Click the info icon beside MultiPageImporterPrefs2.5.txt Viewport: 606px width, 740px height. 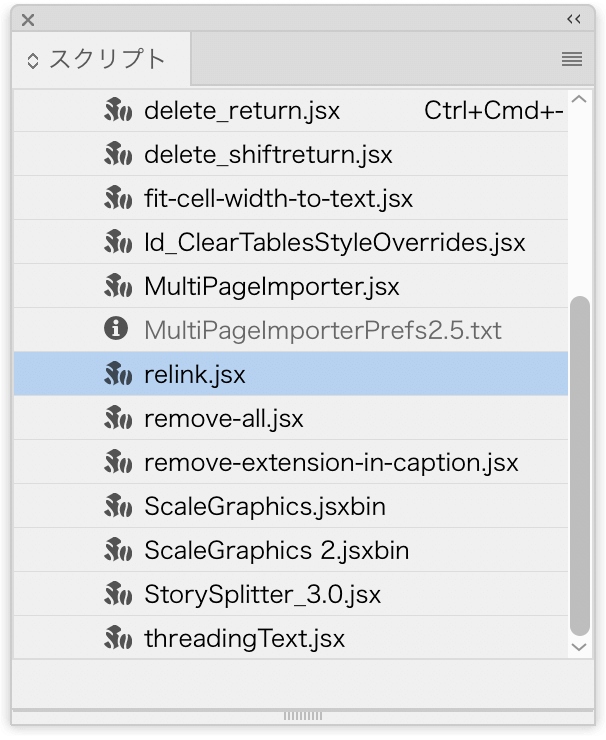click(116, 328)
